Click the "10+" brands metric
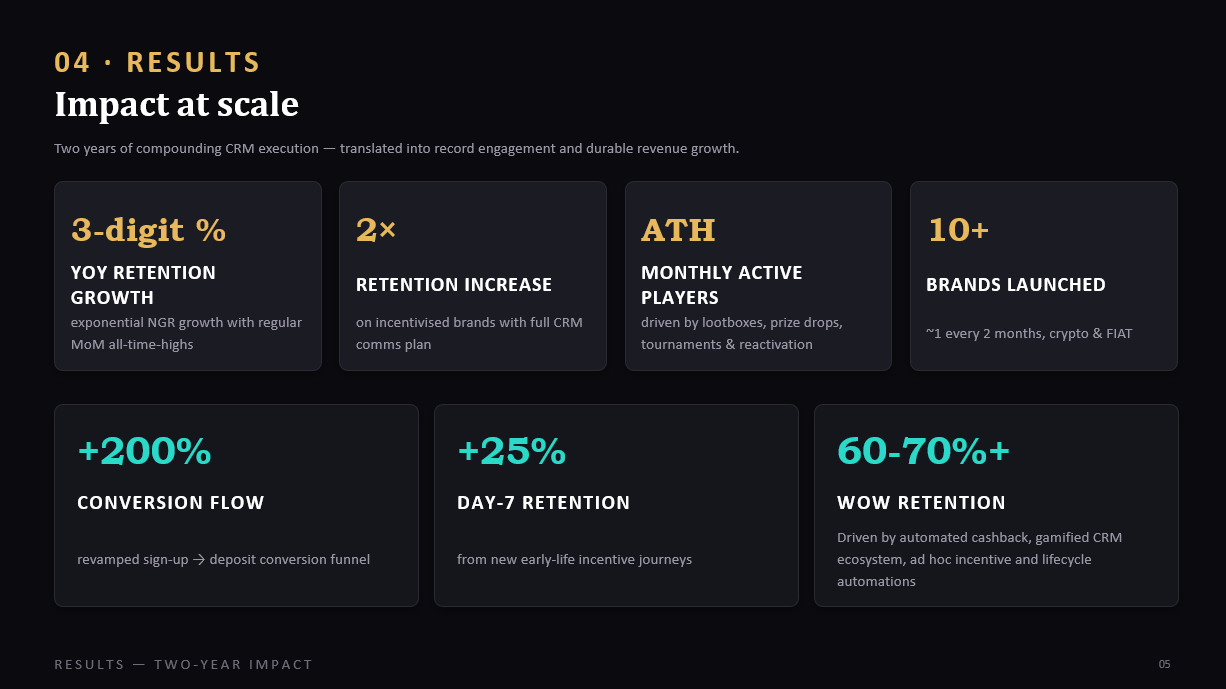This screenshot has width=1226, height=689. [x=958, y=230]
